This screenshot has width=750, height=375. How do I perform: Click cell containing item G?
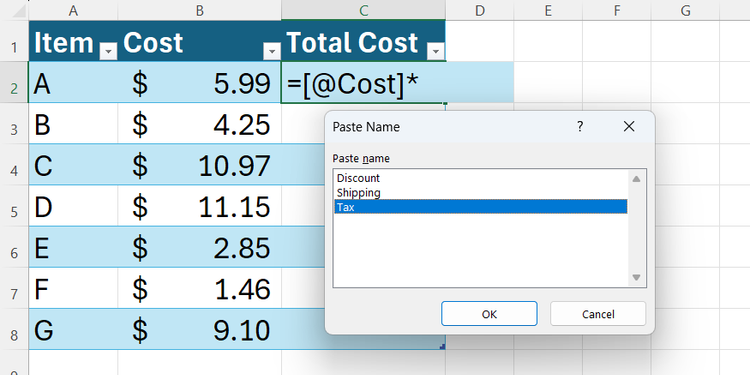[x=73, y=329]
